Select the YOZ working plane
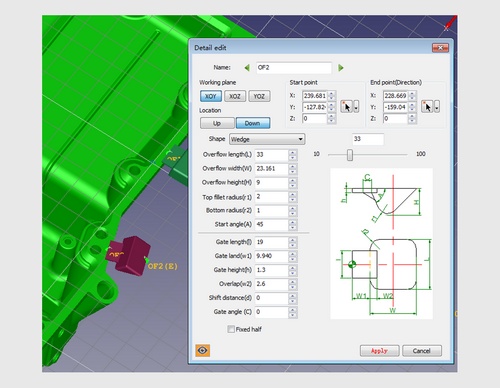 point(259,96)
